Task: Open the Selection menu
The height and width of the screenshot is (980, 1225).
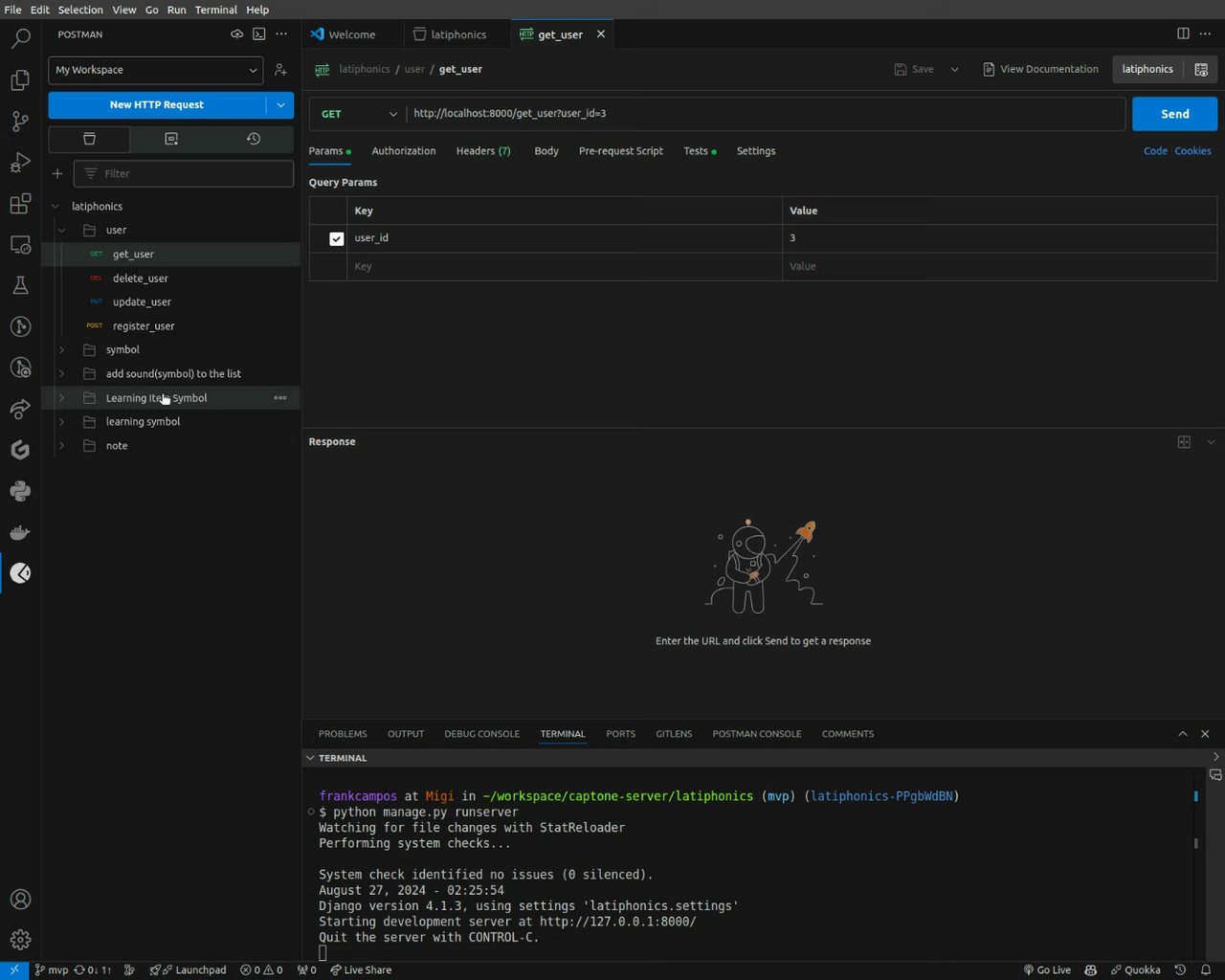Action: (80, 10)
